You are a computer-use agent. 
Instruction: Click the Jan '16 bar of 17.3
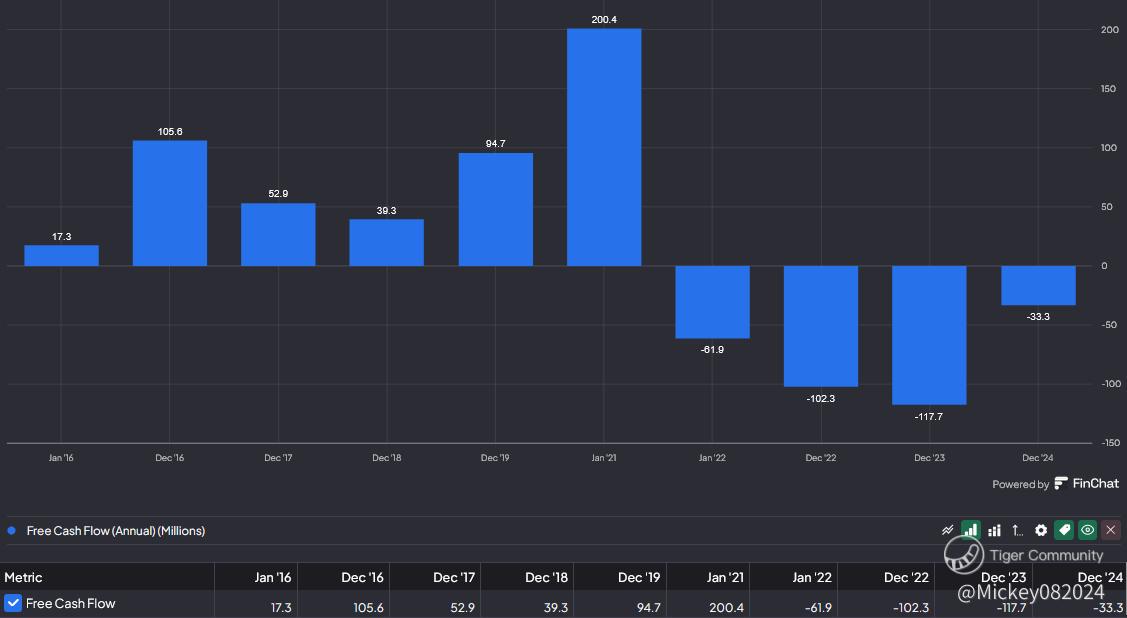[x=61, y=256]
